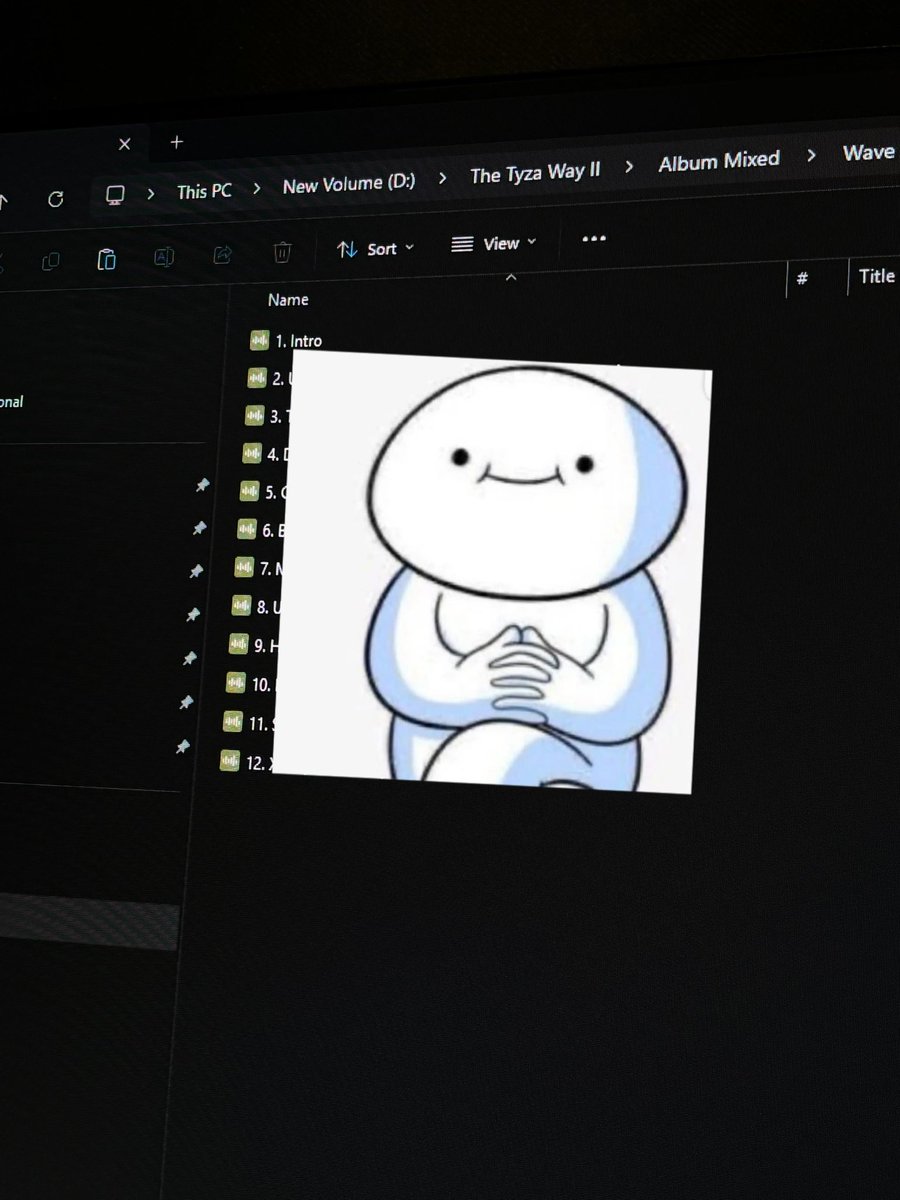
Task: Refresh the current folder view
Action: [x=56, y=199]
